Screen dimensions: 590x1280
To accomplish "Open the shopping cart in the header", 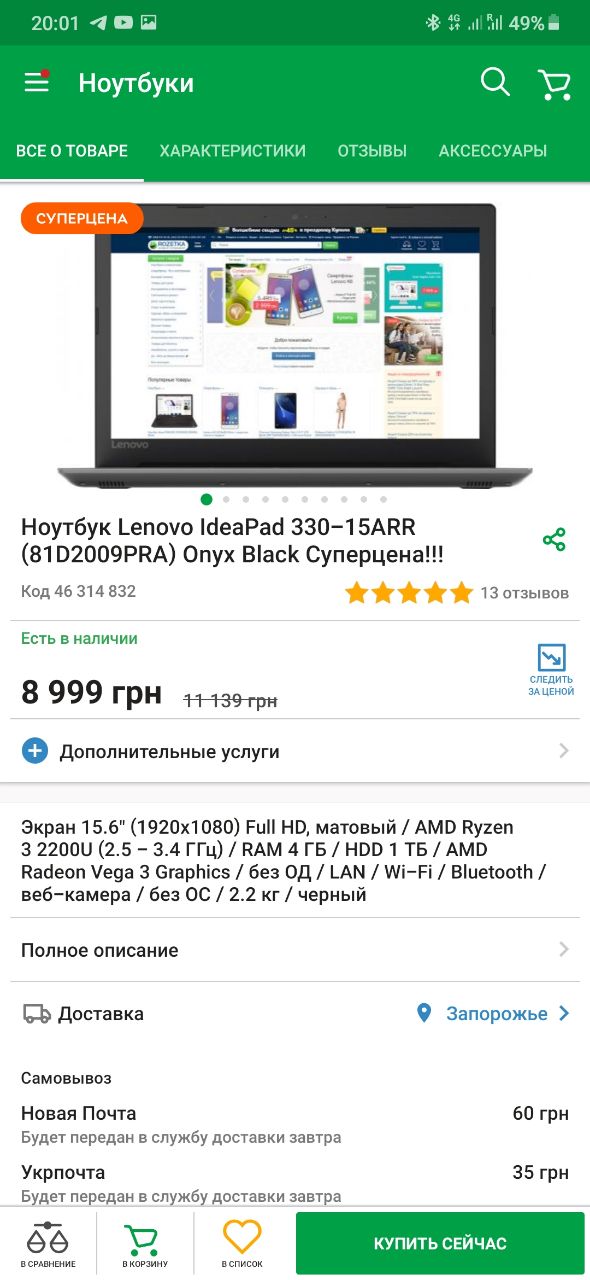I will [x=554, y=84].
